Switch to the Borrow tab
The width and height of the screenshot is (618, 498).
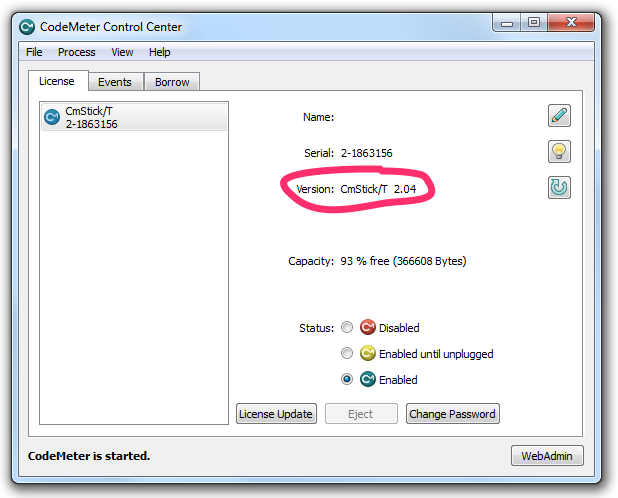(x=172, y=82)
